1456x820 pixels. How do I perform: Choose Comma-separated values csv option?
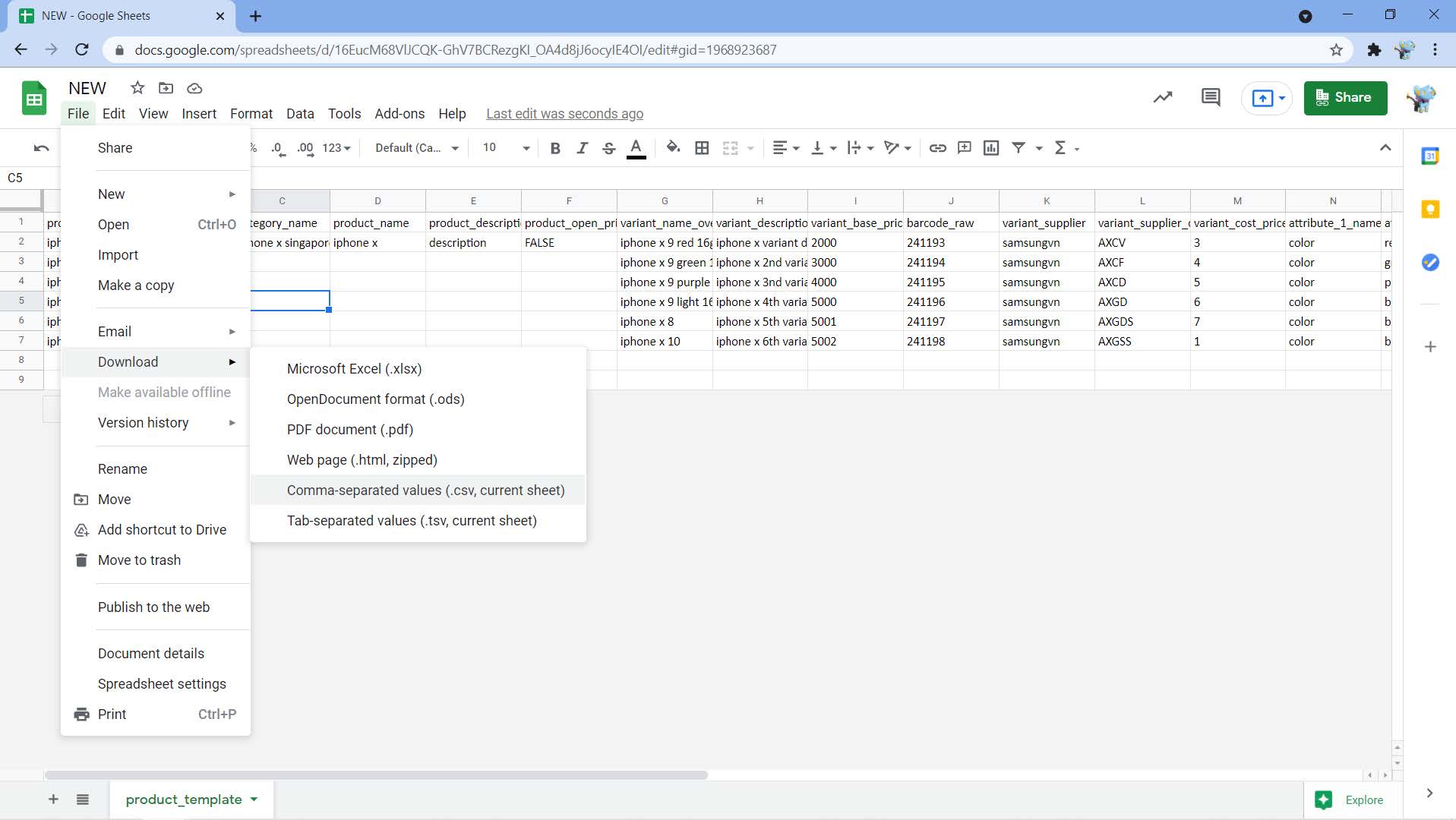click(418, 490)
